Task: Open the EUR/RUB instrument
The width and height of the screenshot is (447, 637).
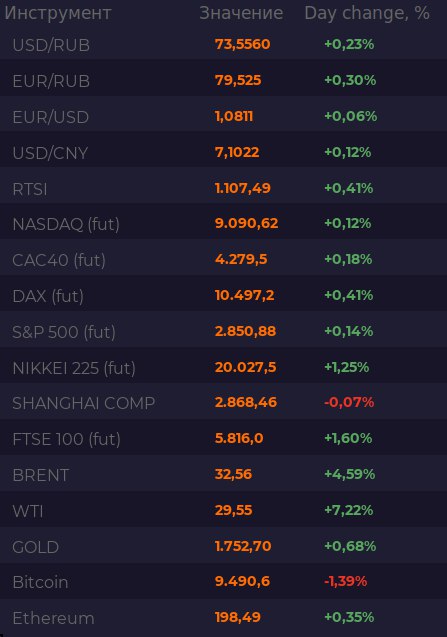Action: click(51, 81)
